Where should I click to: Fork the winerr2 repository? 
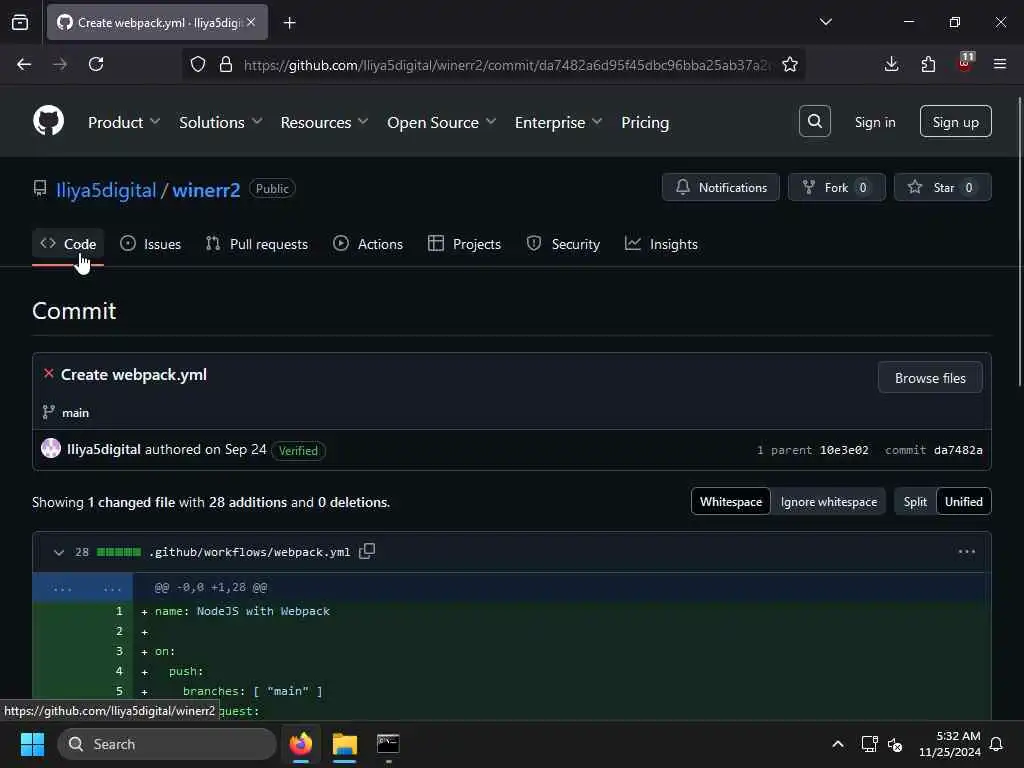pyautogui.click(x=837, y=187)
